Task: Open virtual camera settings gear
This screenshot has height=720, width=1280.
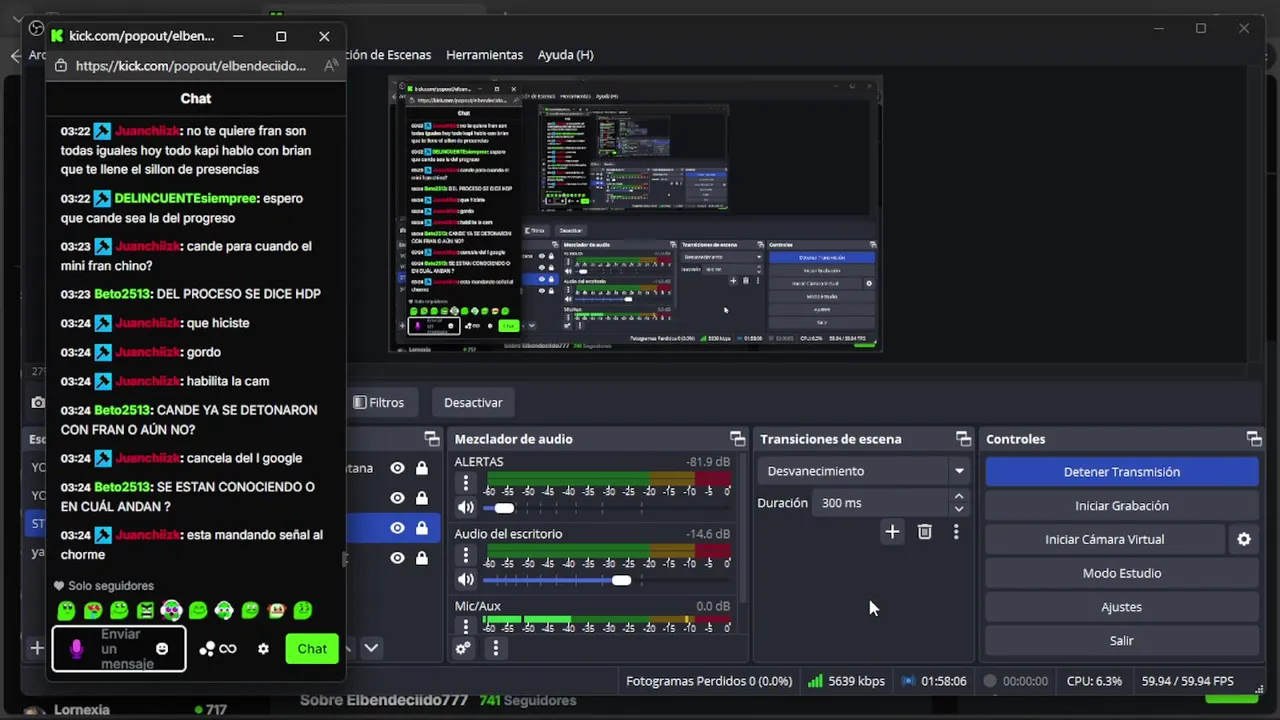Action: [1244, 539]
